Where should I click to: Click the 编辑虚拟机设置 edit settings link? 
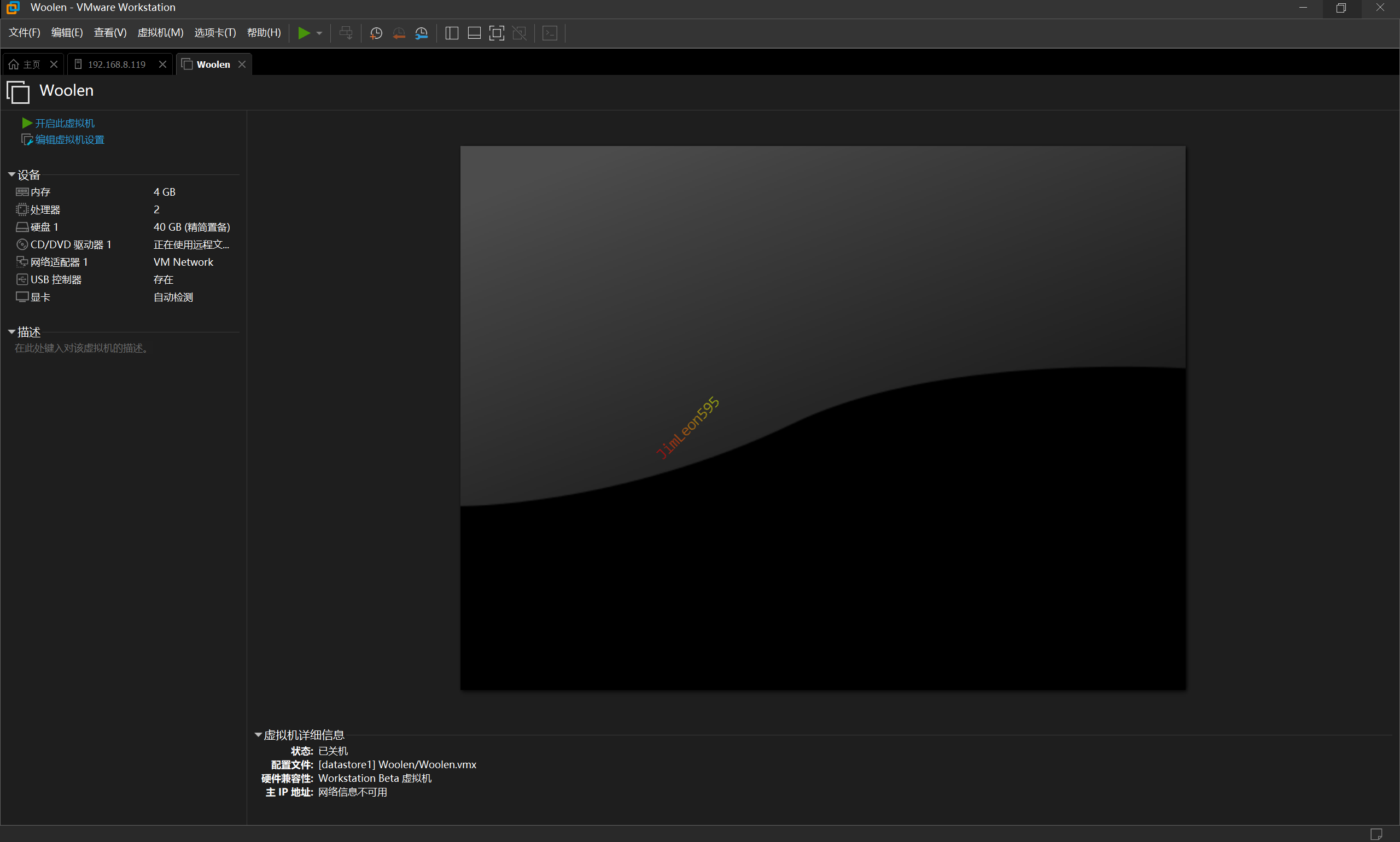click(69, 139)
